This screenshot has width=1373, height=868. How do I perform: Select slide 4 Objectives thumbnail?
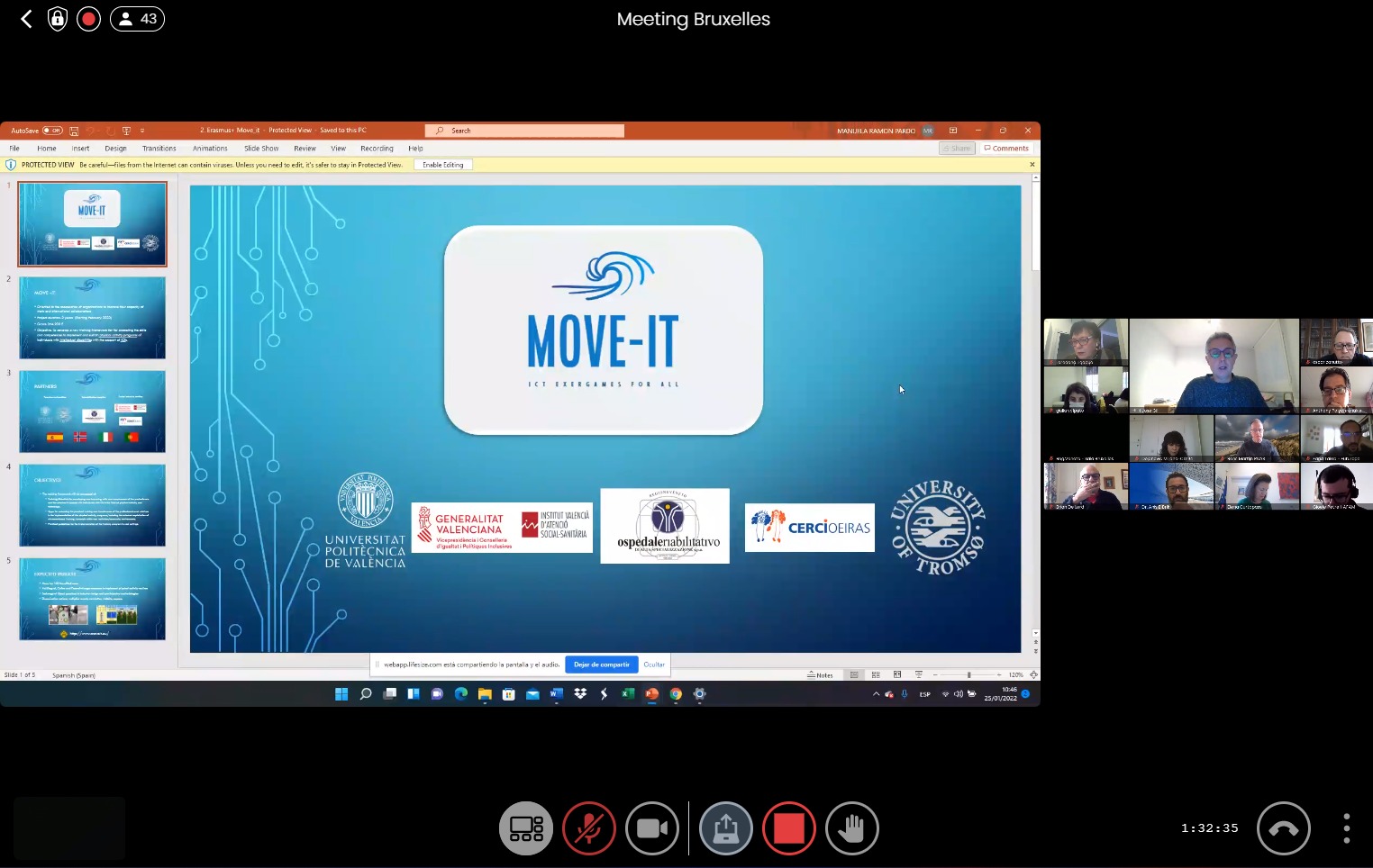pyautogui.click(x=93, y=505)
